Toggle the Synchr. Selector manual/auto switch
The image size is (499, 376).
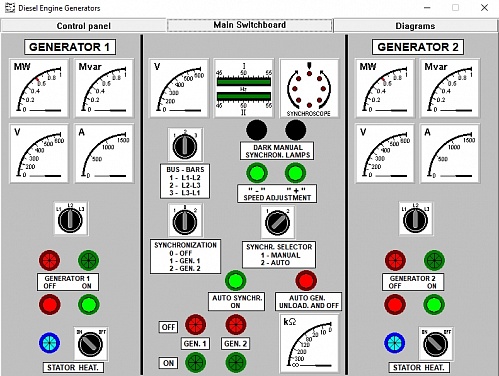[277, 222]
